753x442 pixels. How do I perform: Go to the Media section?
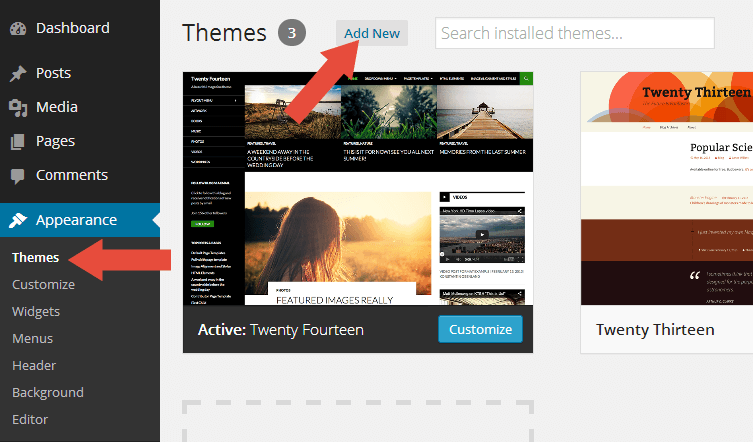[x=56, y=108]
